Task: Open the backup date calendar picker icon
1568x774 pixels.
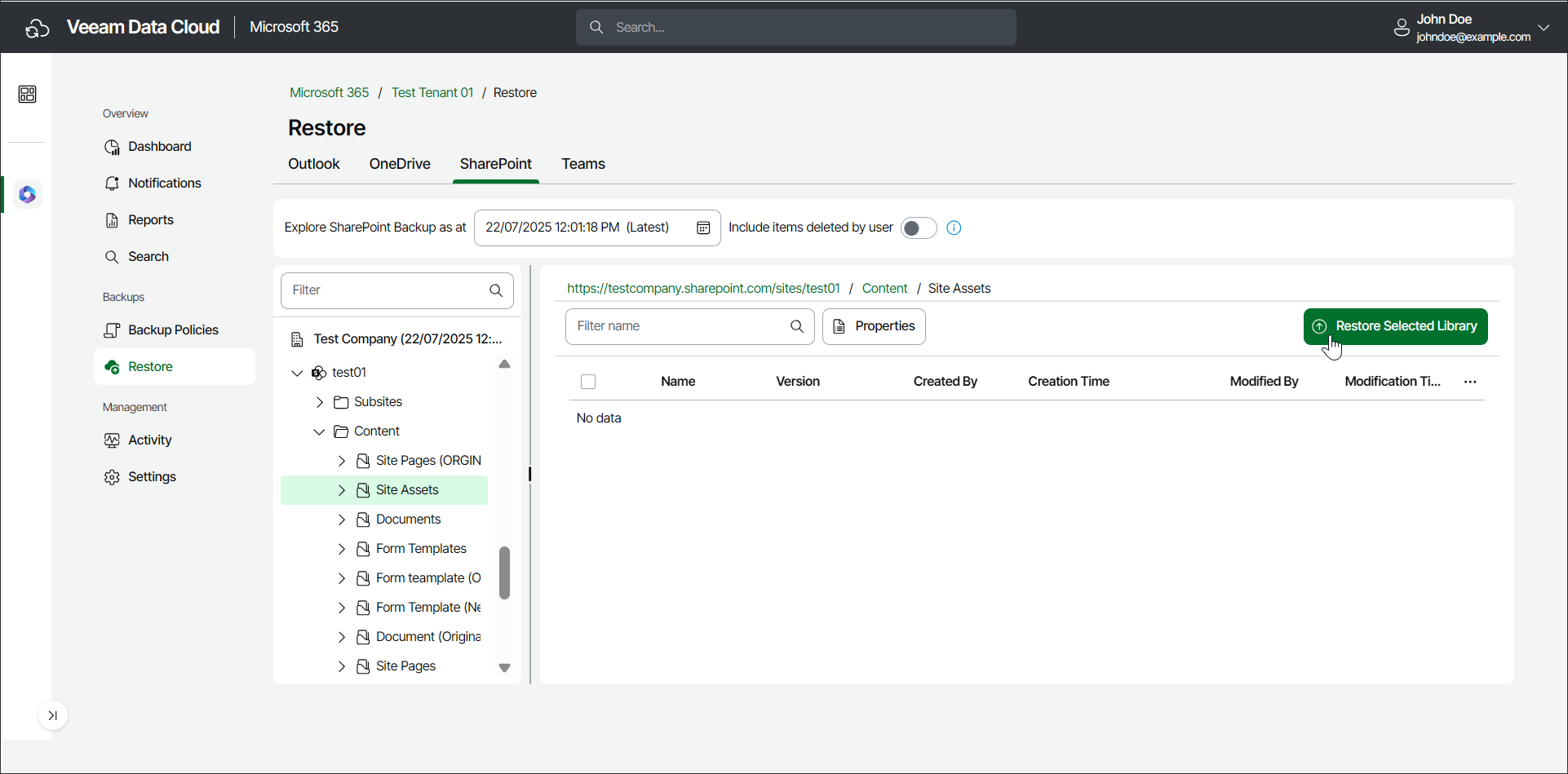Action: click(x=703, y=228)
